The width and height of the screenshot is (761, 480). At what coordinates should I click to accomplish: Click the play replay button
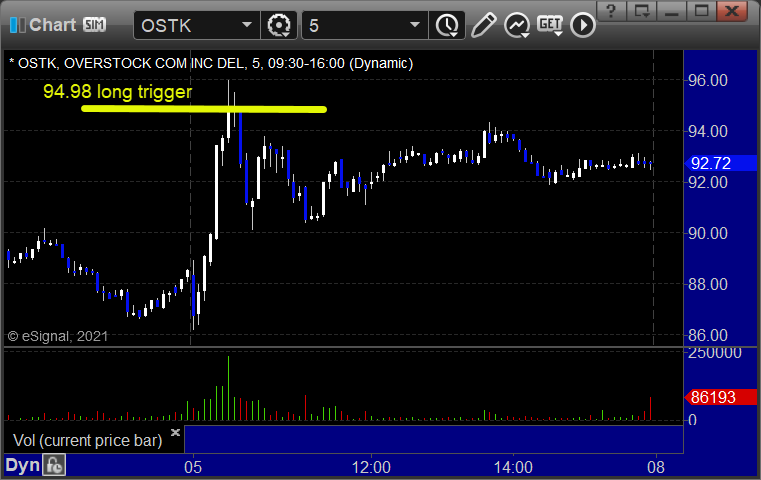point(582,25)
